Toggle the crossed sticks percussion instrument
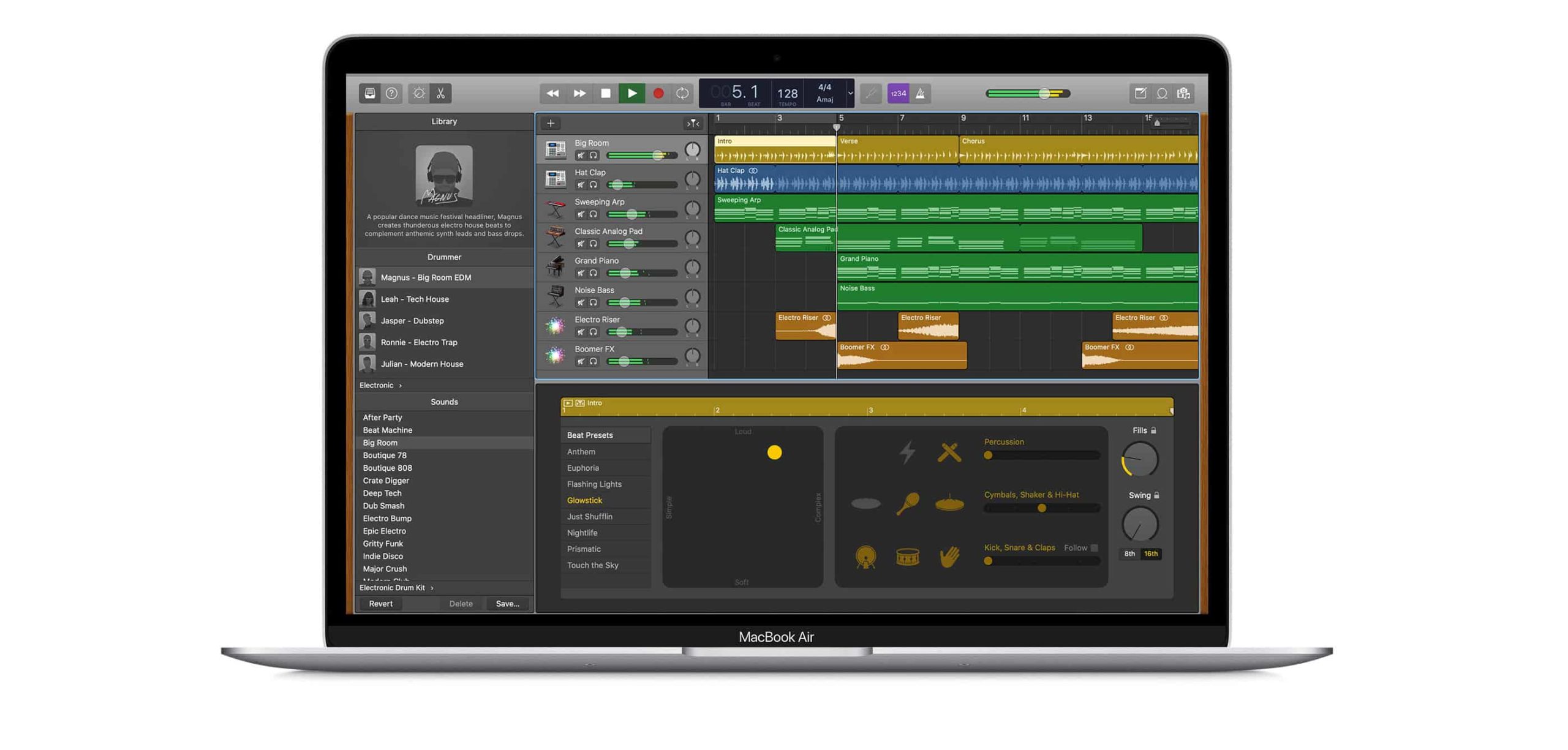 [x=949, y=452]
